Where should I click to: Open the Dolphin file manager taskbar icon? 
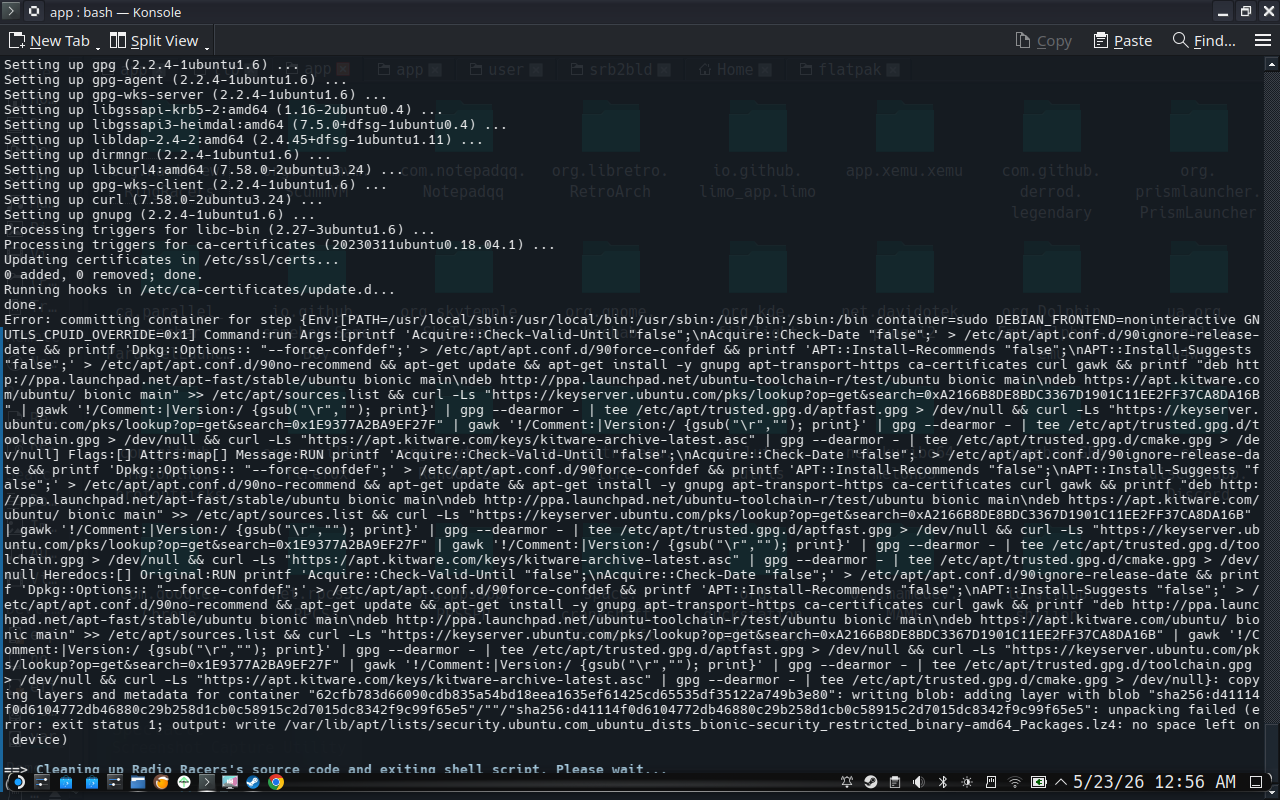pos(138,782)
